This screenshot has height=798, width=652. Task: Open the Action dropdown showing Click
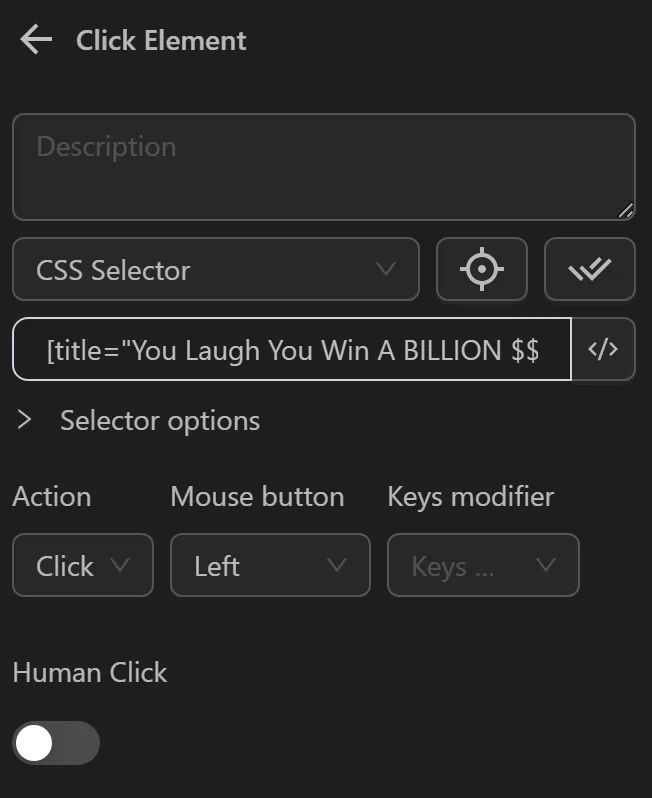point(82,565)
